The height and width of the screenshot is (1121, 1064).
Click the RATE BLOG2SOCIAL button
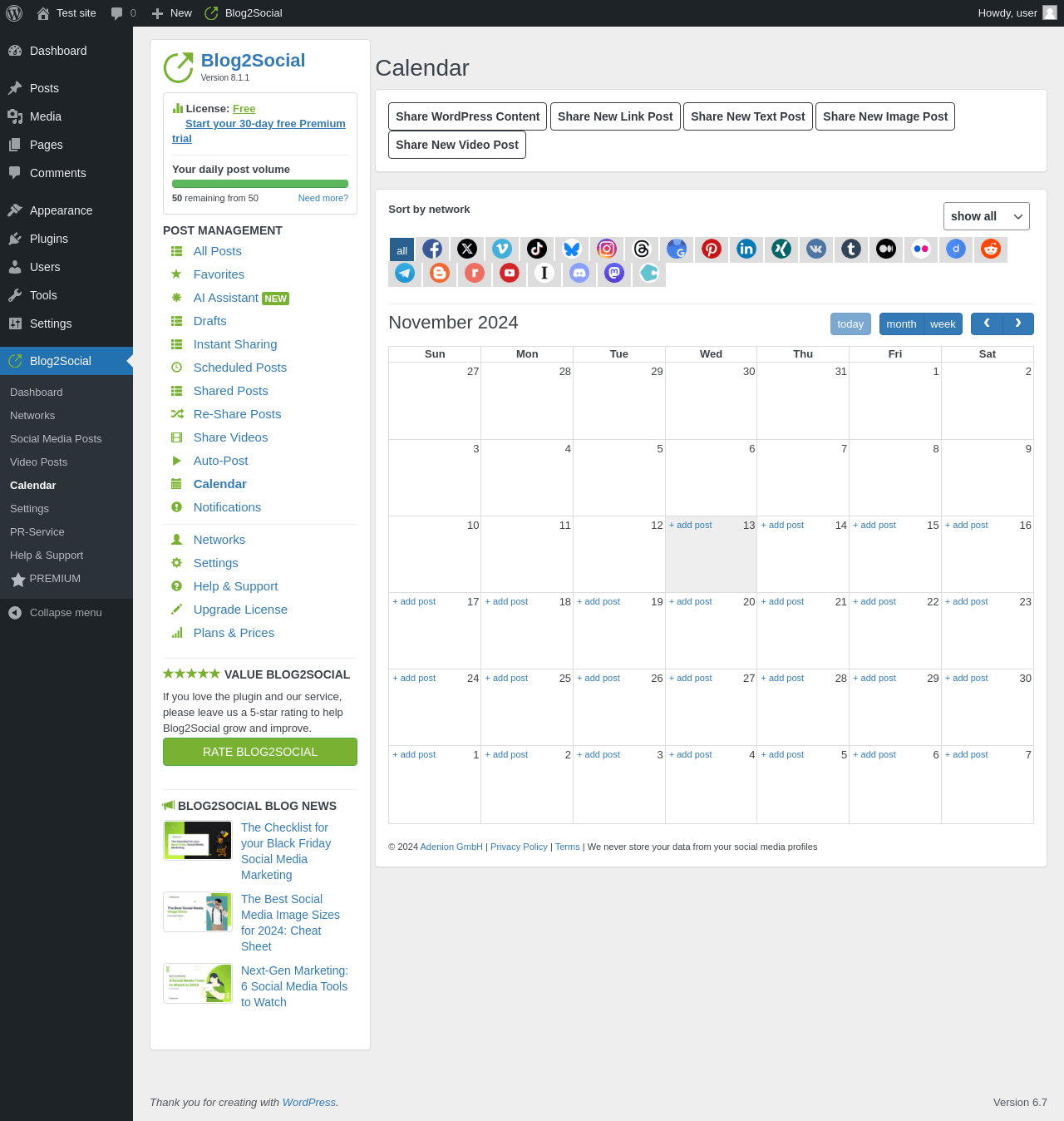click(260, 752)
